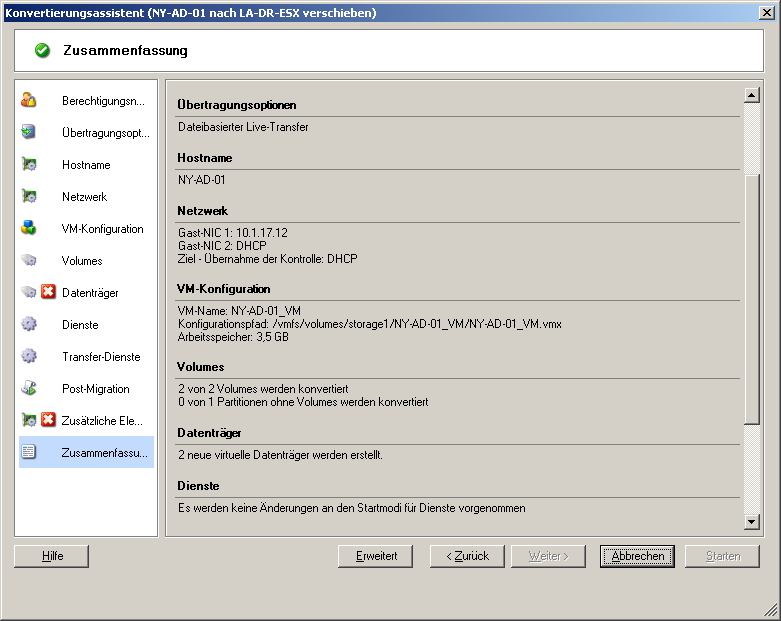The width and height of the screenshot is (781, 621).
Task: Click '2 von 2 Volumes werden konvertiert'
Action: [x=263, y=388]
